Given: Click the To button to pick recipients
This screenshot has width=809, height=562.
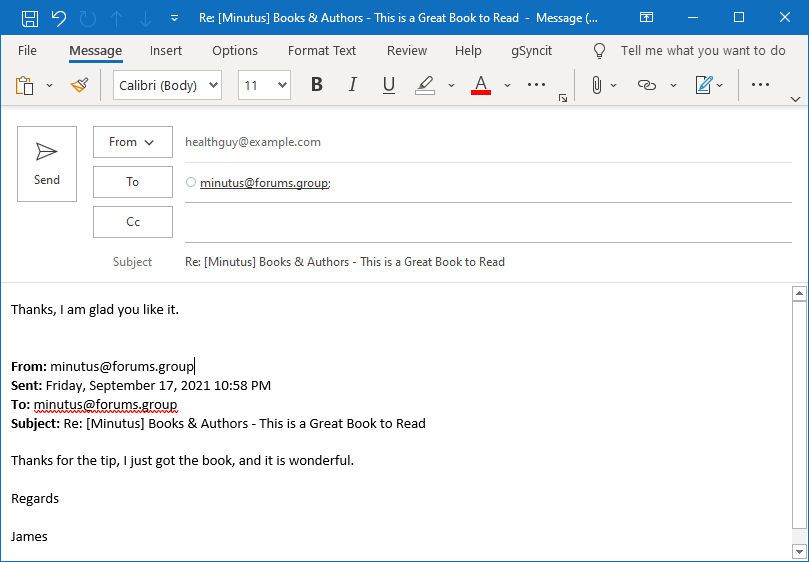Looking at the screenshot, I should [133, 182].
